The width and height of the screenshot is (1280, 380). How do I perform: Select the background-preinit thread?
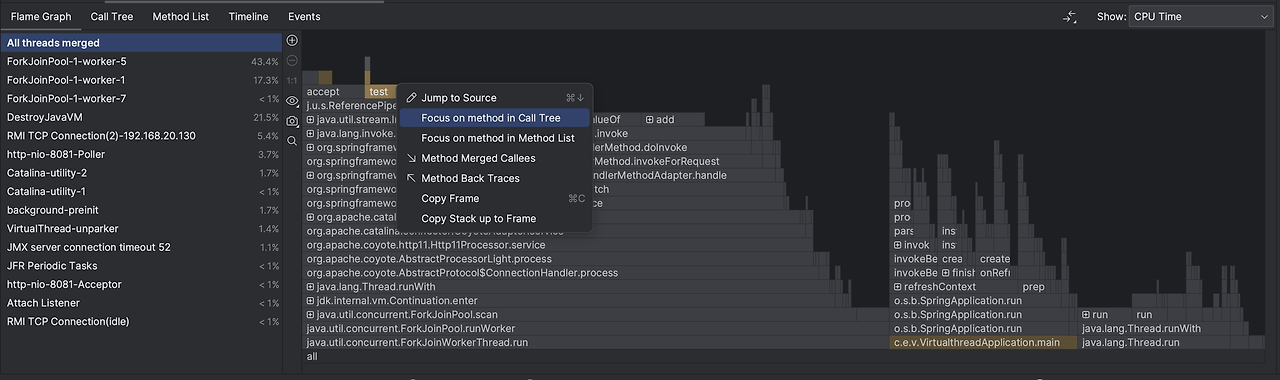(141, 210)
